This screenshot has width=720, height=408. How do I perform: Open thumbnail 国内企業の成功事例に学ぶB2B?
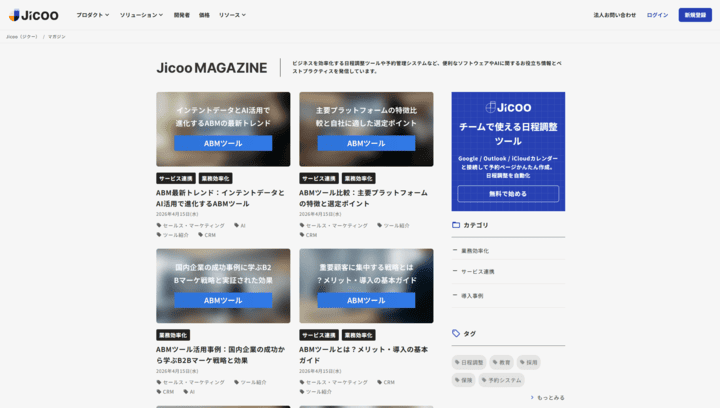223,286
